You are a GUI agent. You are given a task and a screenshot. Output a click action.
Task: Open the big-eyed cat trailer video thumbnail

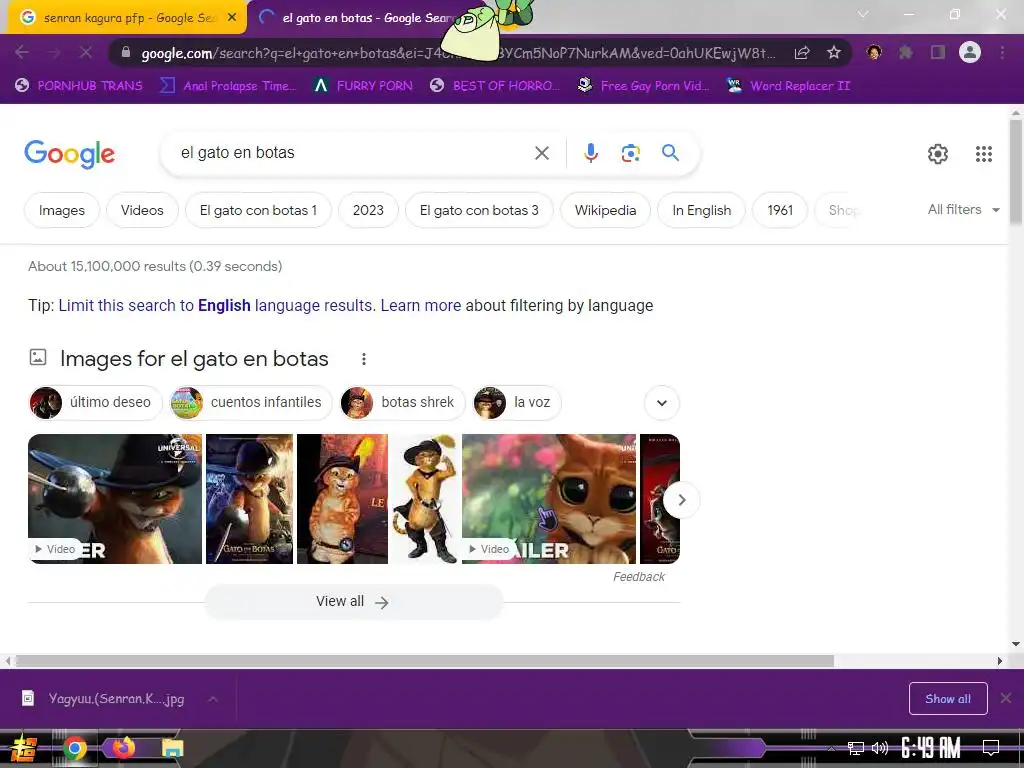coord(549,499)
